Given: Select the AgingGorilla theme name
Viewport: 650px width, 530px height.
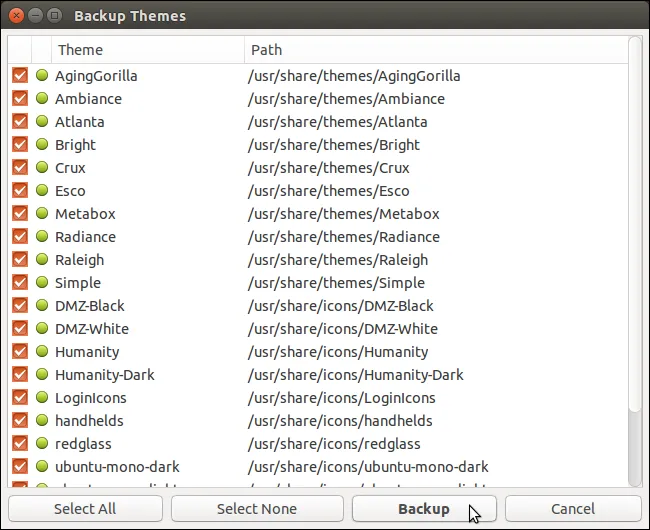Looking at the screenshot, I should click(96, 76).
